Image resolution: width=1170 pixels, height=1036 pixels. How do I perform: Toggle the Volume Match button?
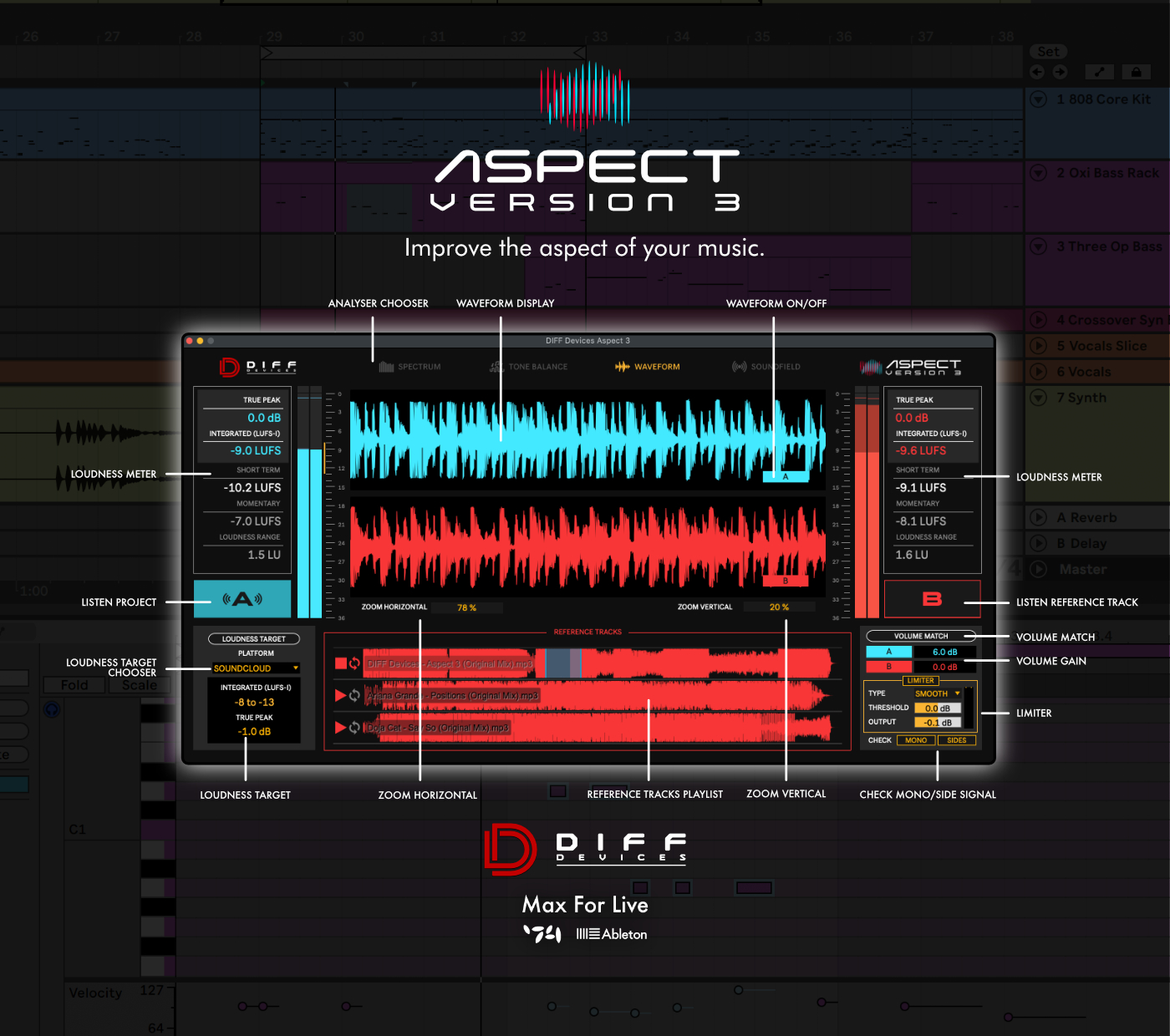tap(921, 636)
